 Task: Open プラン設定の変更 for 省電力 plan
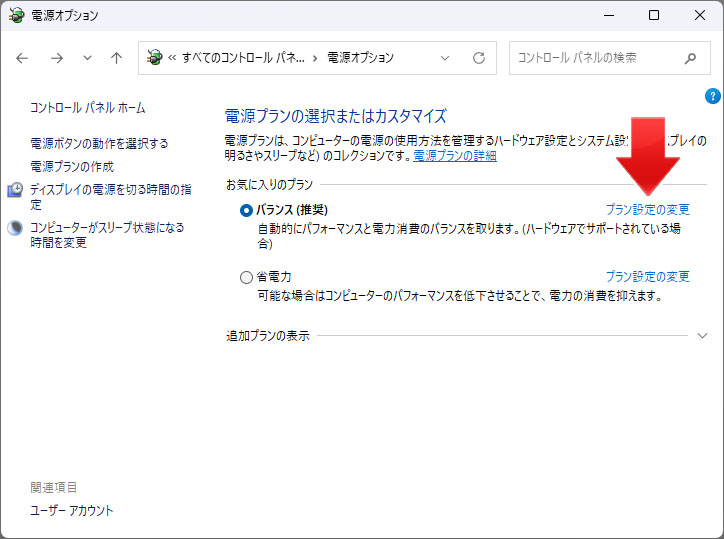pos(647,277)
